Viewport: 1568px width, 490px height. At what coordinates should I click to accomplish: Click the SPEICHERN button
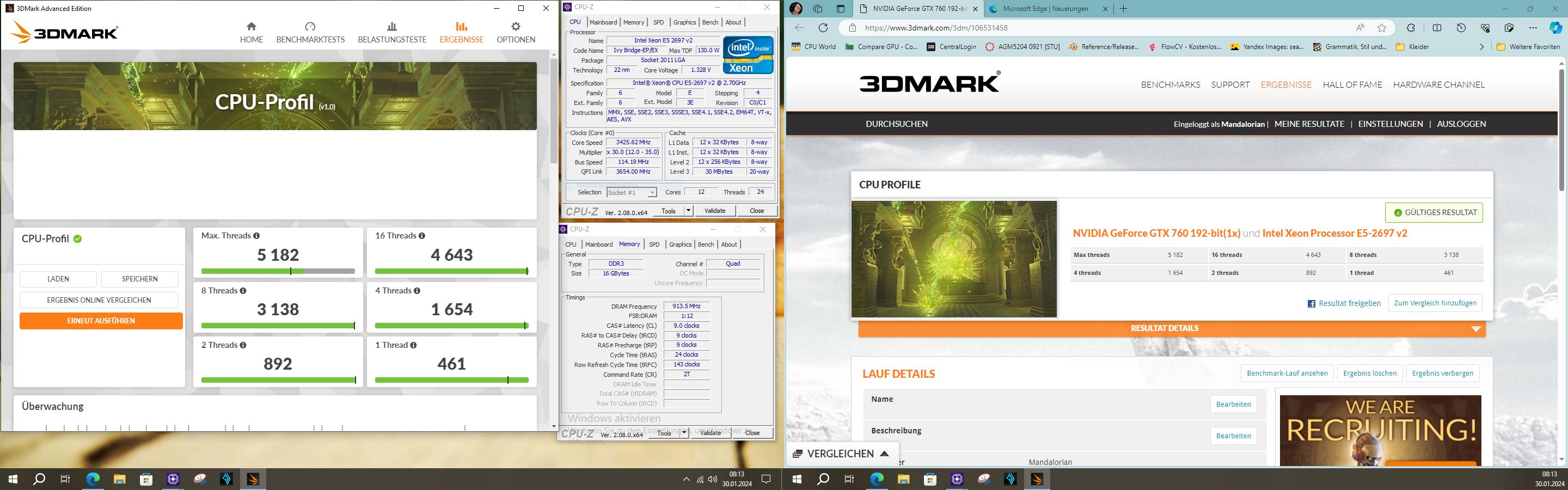(x=140, y=279)
